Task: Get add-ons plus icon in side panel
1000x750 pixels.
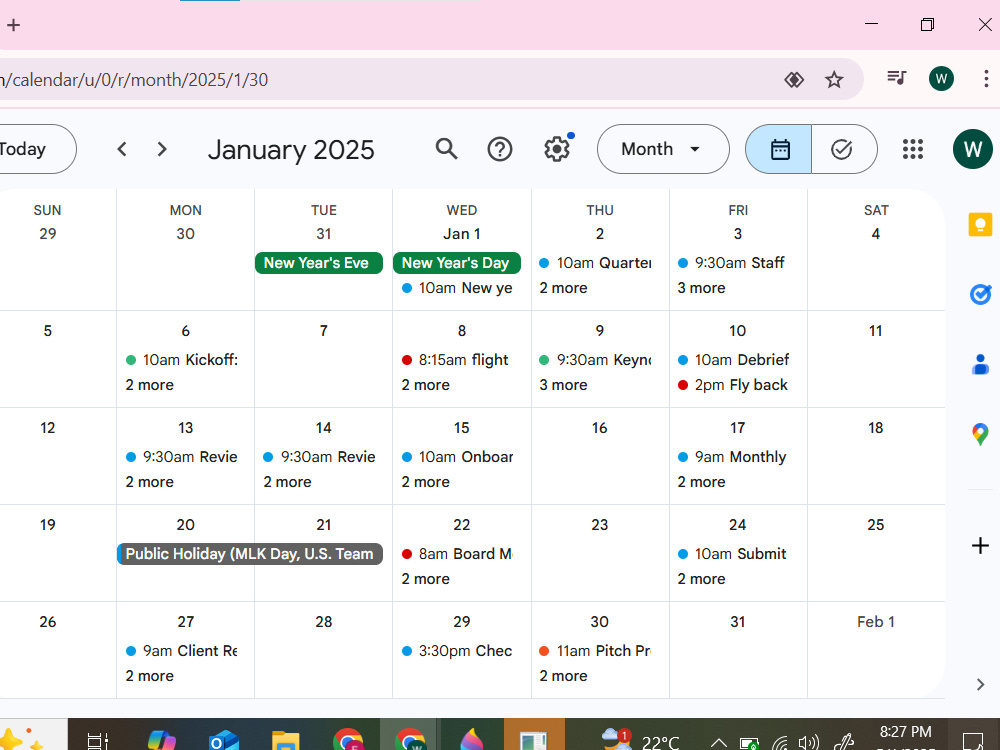Action: 980,546
